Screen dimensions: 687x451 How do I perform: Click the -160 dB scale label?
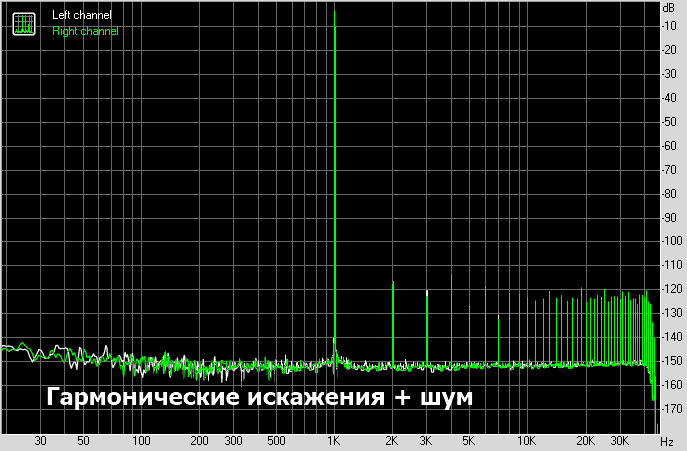[x=672, y=385]
